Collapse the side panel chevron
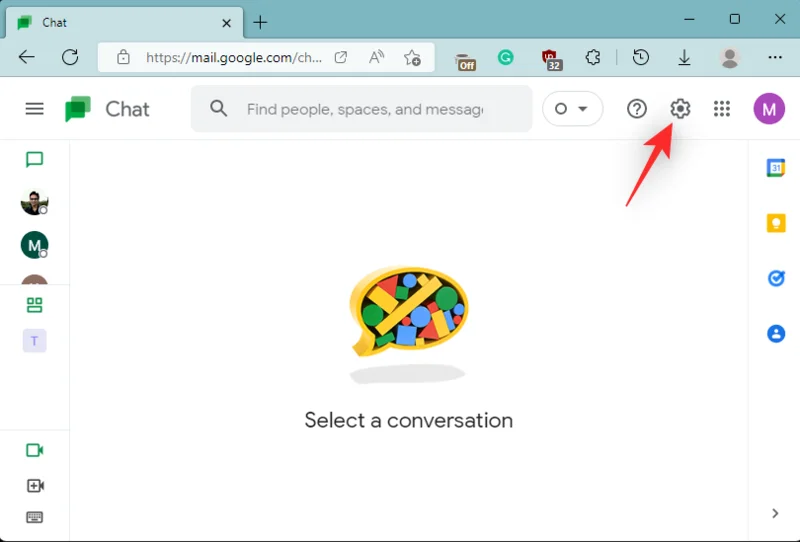This screenshot has height=542, width=800. [x=775, y=513]
